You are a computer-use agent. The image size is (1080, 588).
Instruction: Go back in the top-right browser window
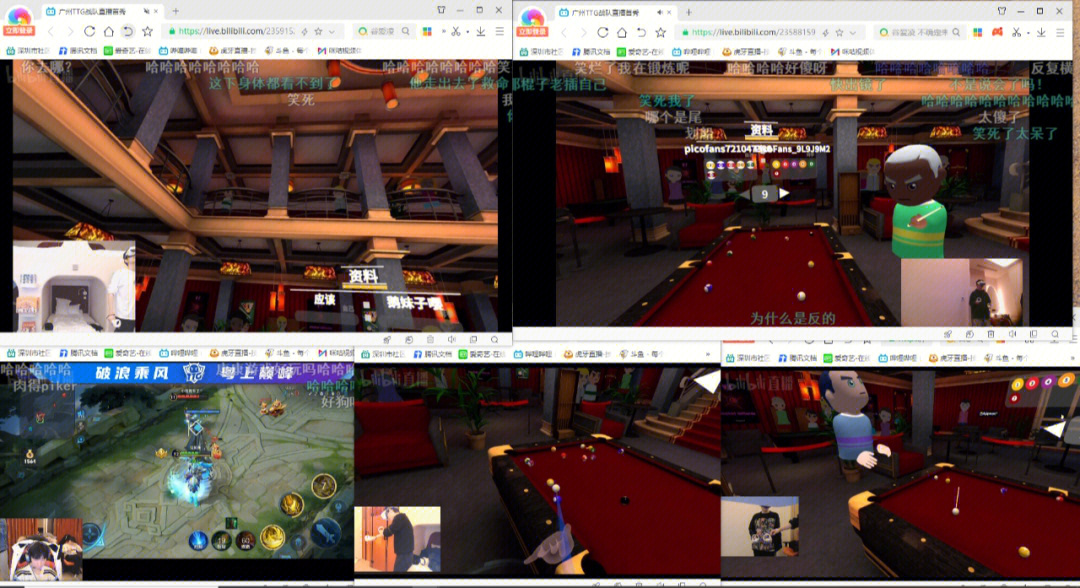click(564, 32)
